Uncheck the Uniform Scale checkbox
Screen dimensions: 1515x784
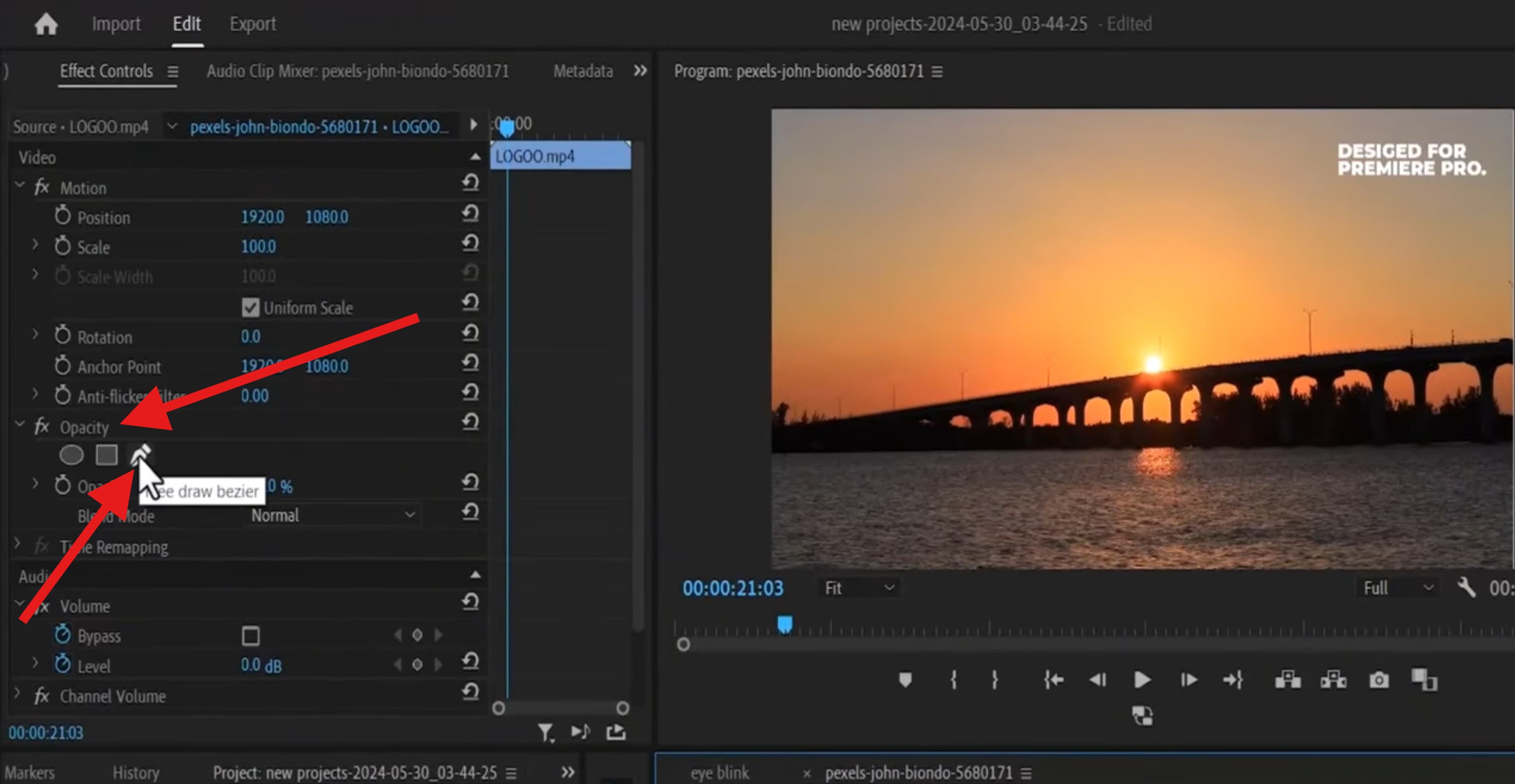click(251, 307)
